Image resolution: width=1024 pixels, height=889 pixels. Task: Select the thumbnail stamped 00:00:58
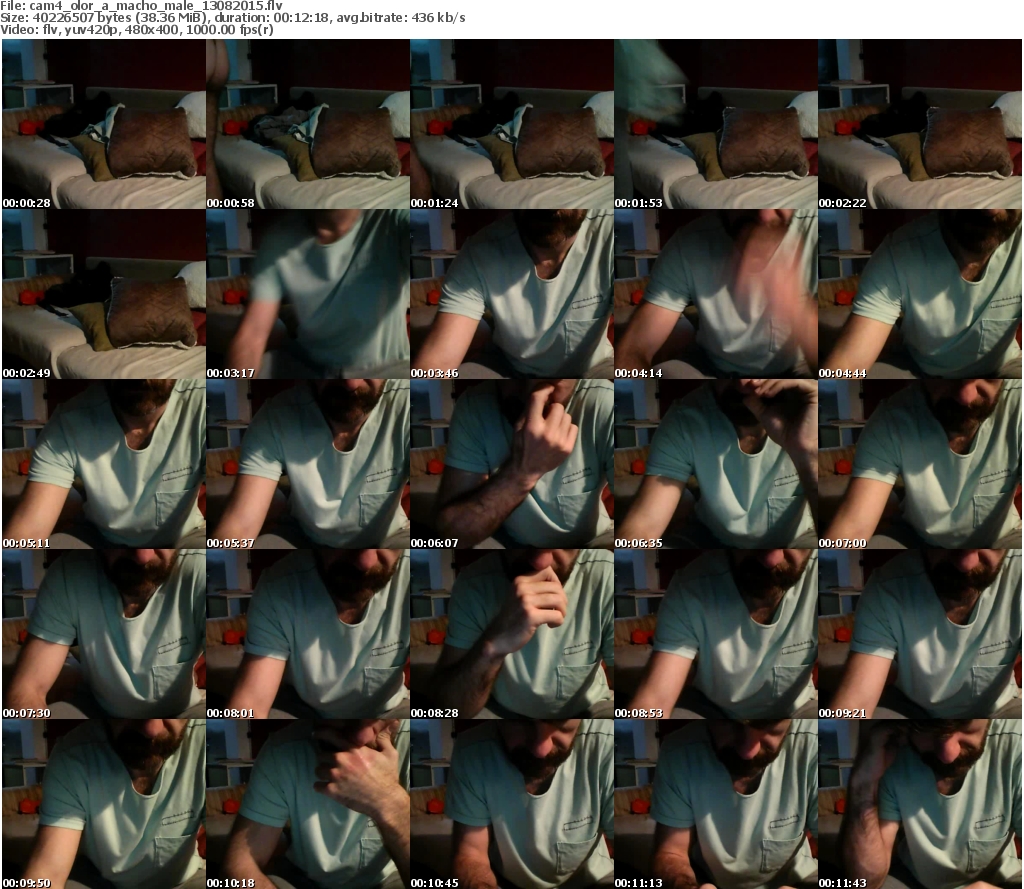308,124
